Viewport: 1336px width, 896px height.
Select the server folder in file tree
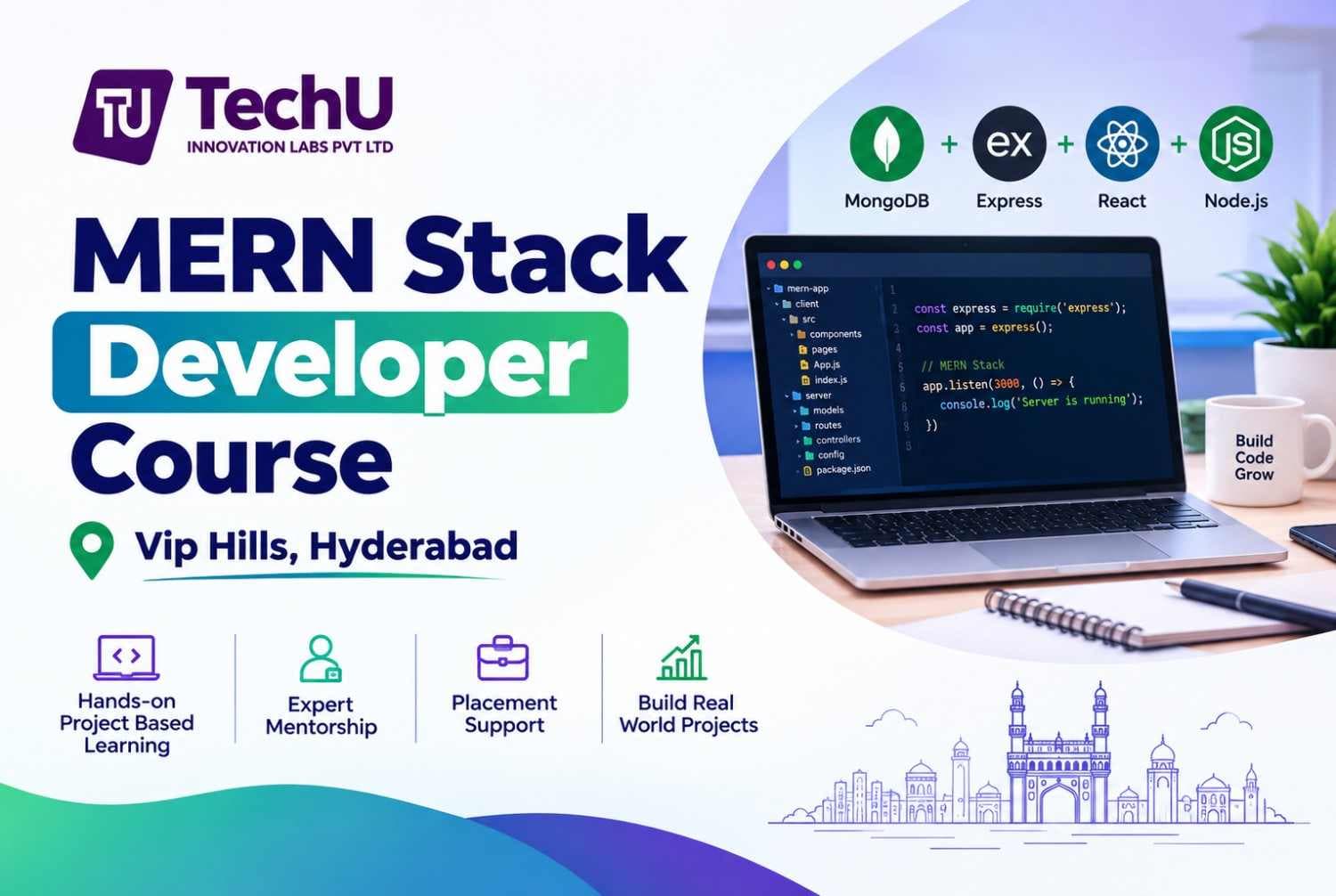coord(809,395)
